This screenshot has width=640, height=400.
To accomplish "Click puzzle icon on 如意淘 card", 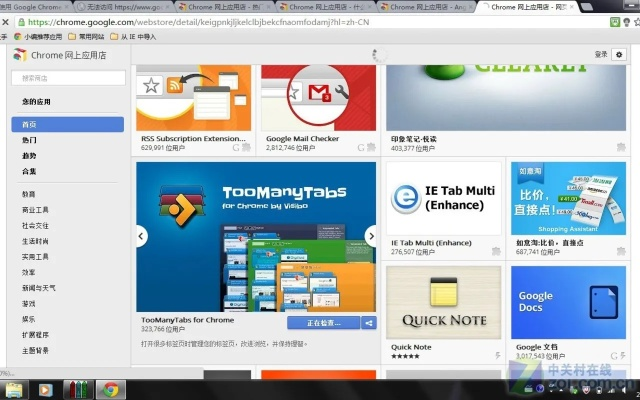I will tap(621, 251).
